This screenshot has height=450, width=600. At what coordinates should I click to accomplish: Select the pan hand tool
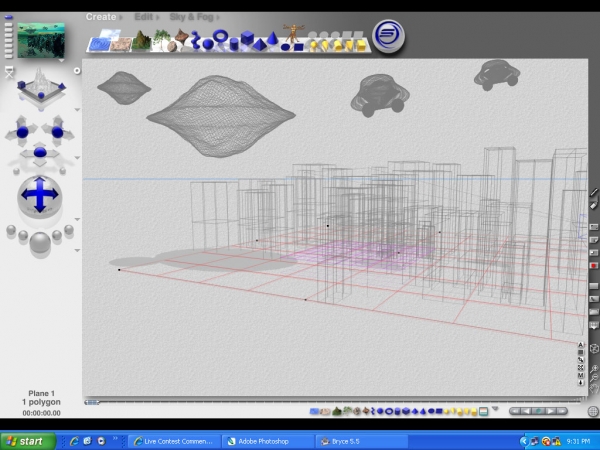point(593,390)
